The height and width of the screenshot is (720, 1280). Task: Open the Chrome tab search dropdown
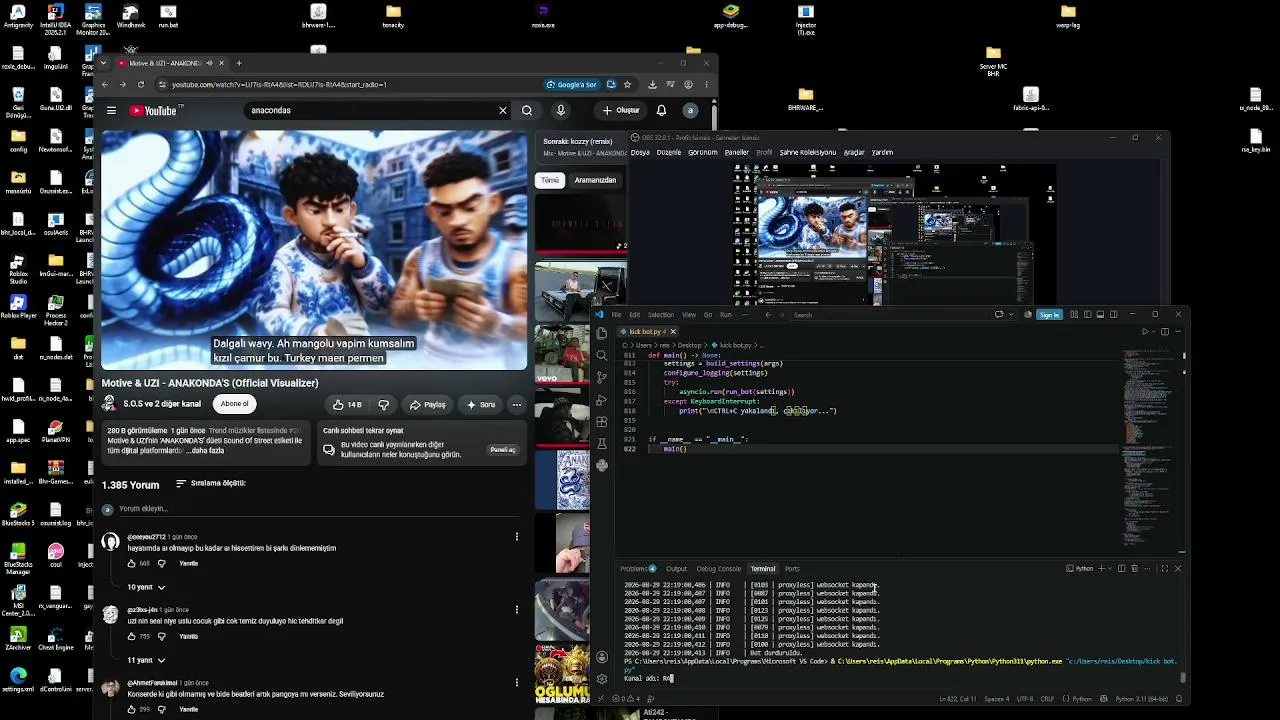click(x=103, y=63)
